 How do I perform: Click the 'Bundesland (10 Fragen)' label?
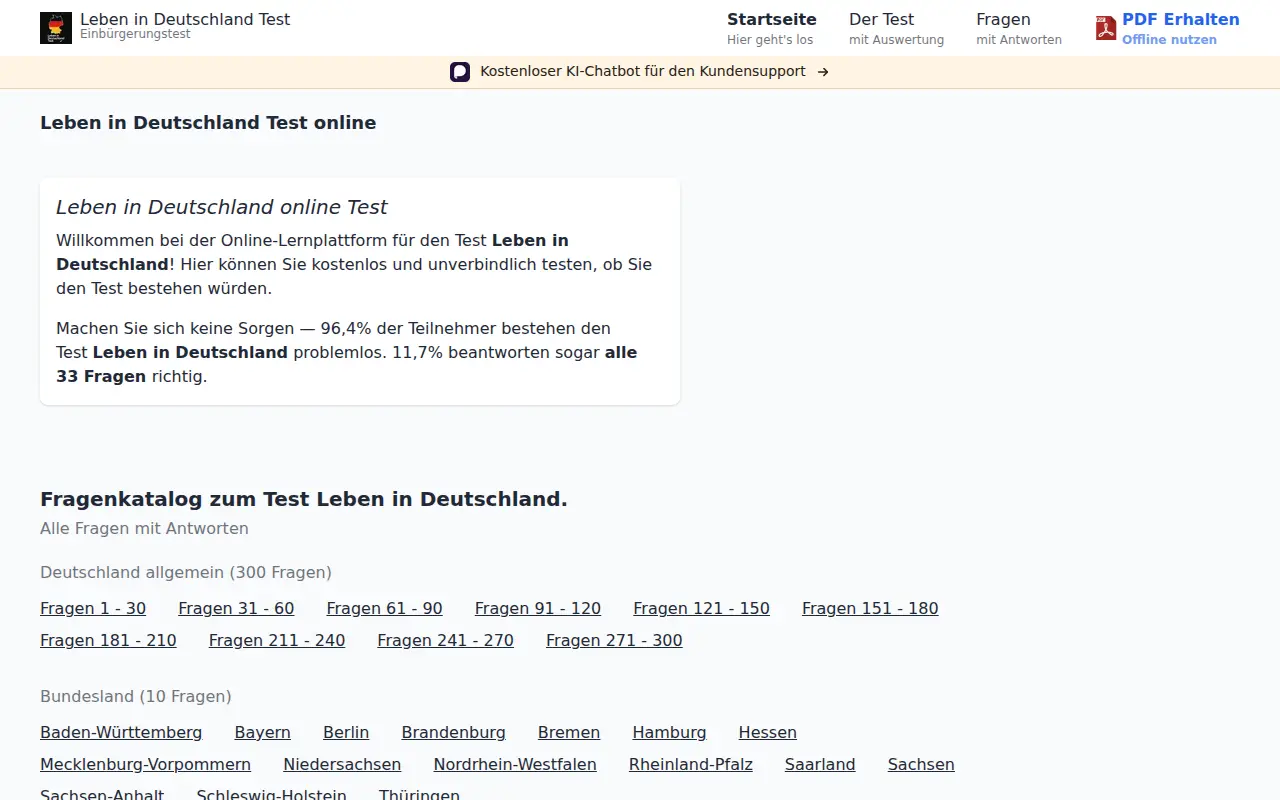click(x=136, y=697)
